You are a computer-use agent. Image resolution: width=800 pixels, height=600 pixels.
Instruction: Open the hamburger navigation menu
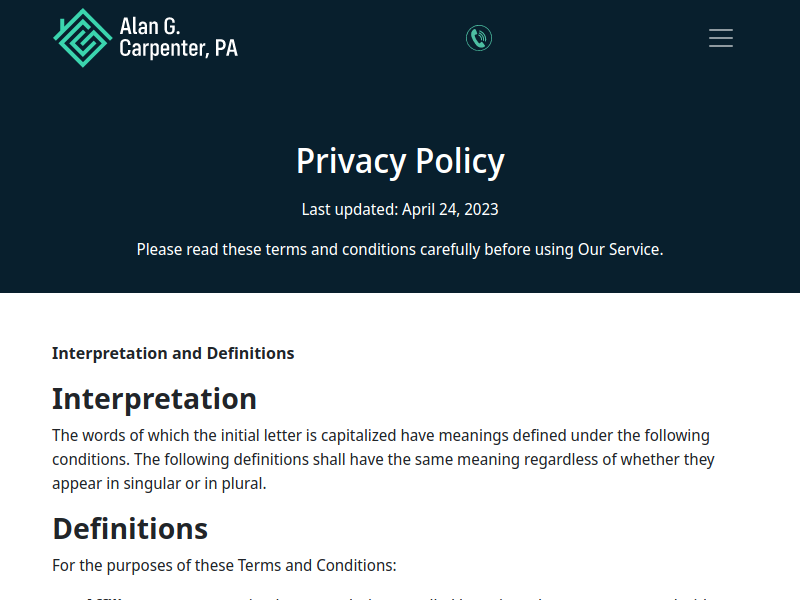(721, 37)
